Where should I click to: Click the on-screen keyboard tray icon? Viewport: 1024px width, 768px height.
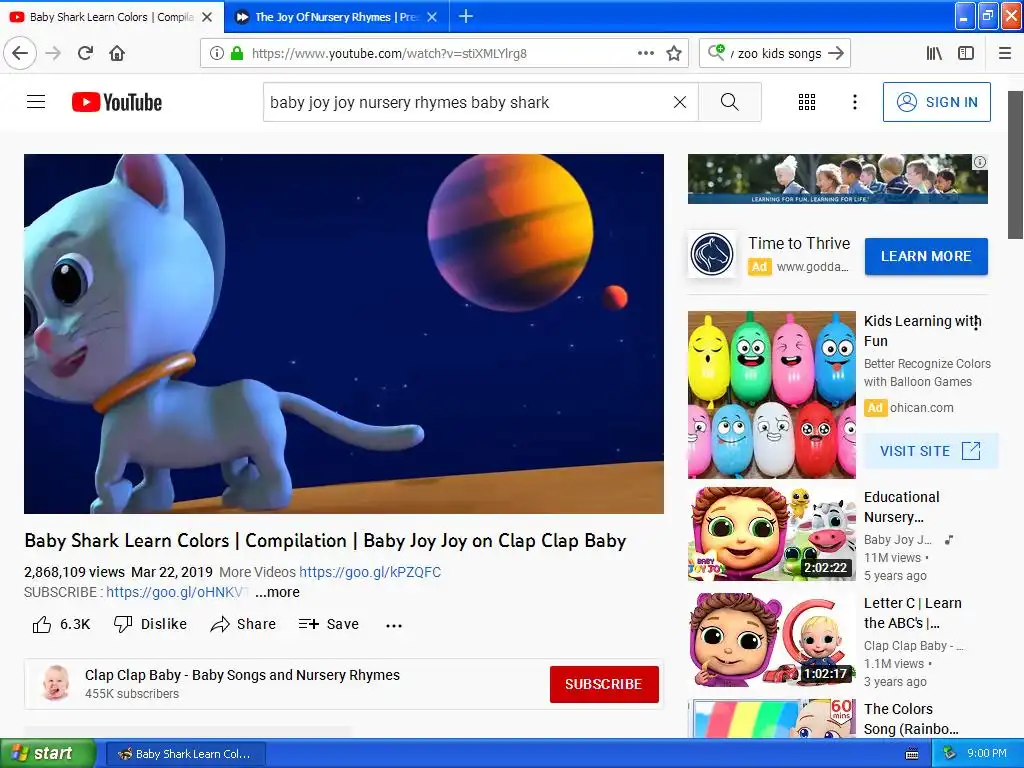pyautogui.click(x=912, y=754)
